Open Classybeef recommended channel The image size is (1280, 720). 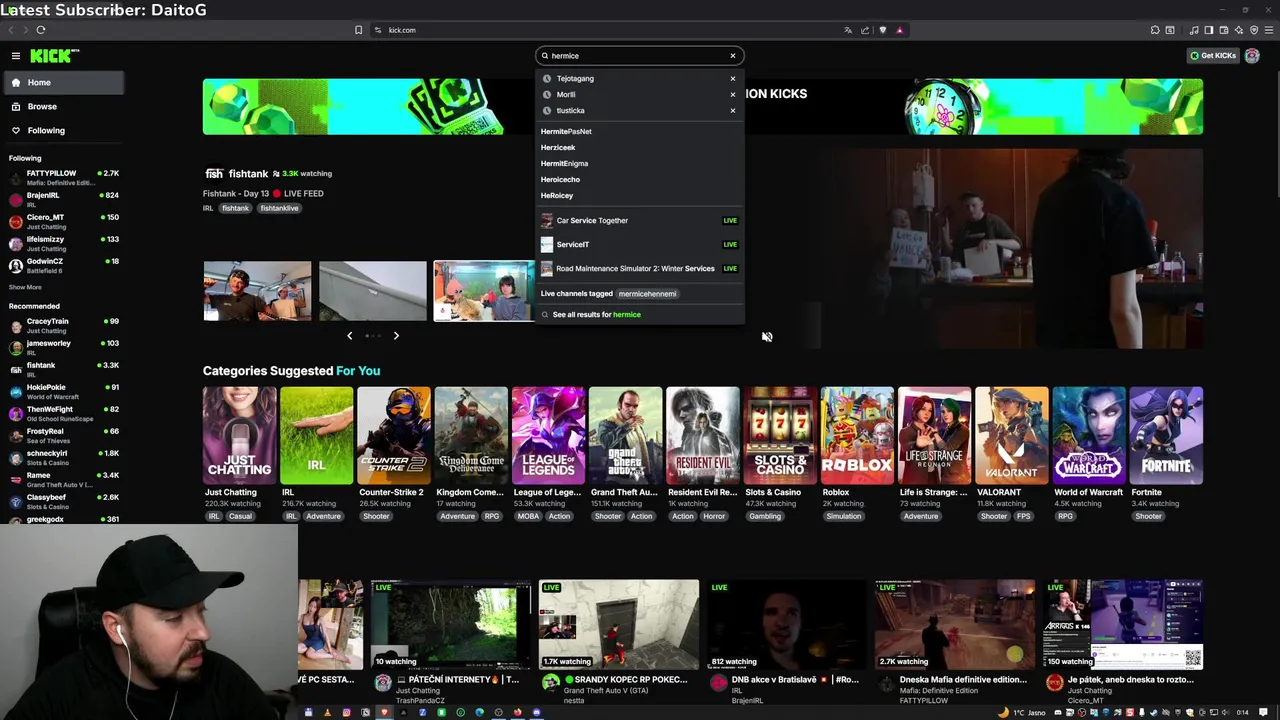point(63,502)
